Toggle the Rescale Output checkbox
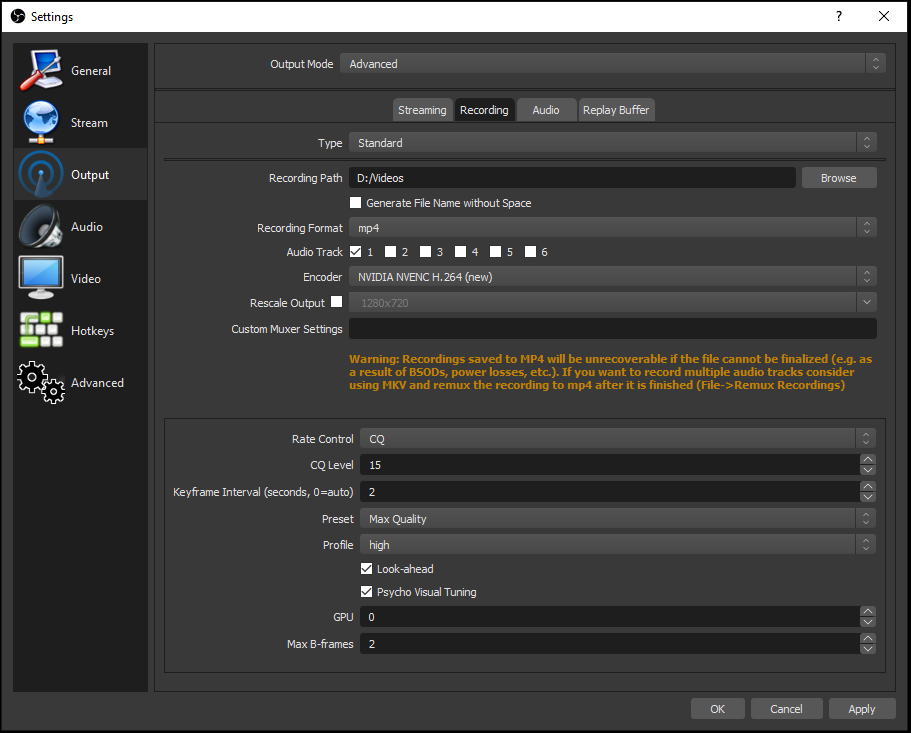Viewport: 911px width, 733px height. (x=337, y=302)
